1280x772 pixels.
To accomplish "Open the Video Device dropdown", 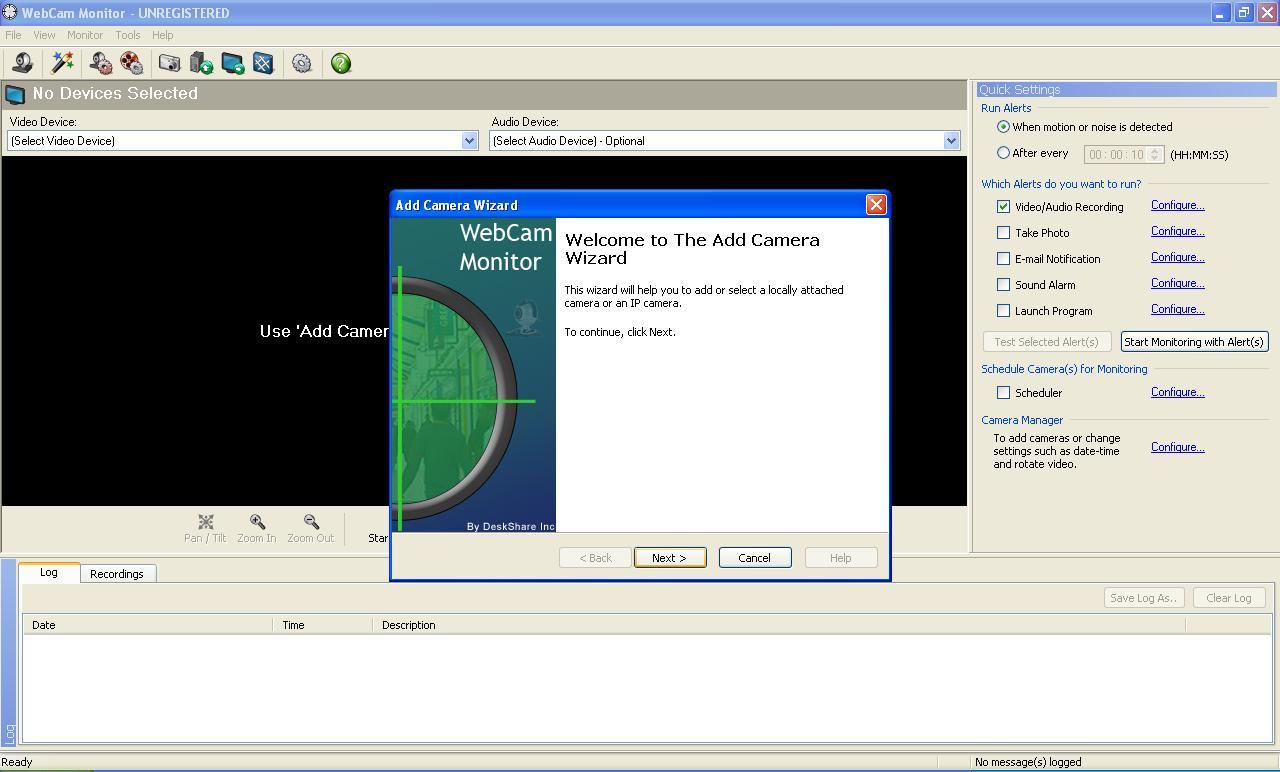I will 469,140.
